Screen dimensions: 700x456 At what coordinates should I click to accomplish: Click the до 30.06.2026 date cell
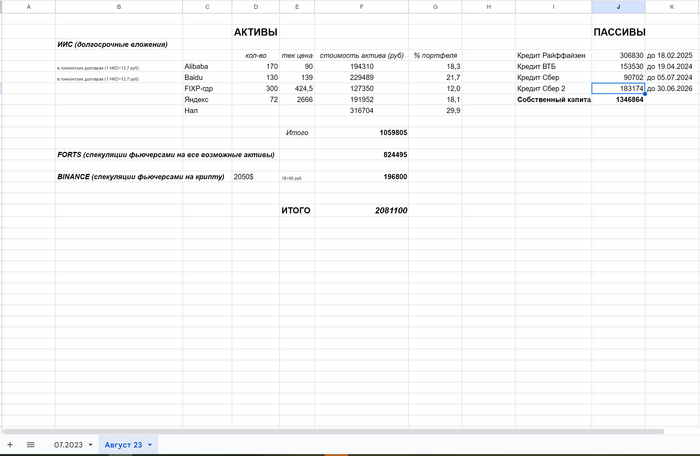coord(672,88)
